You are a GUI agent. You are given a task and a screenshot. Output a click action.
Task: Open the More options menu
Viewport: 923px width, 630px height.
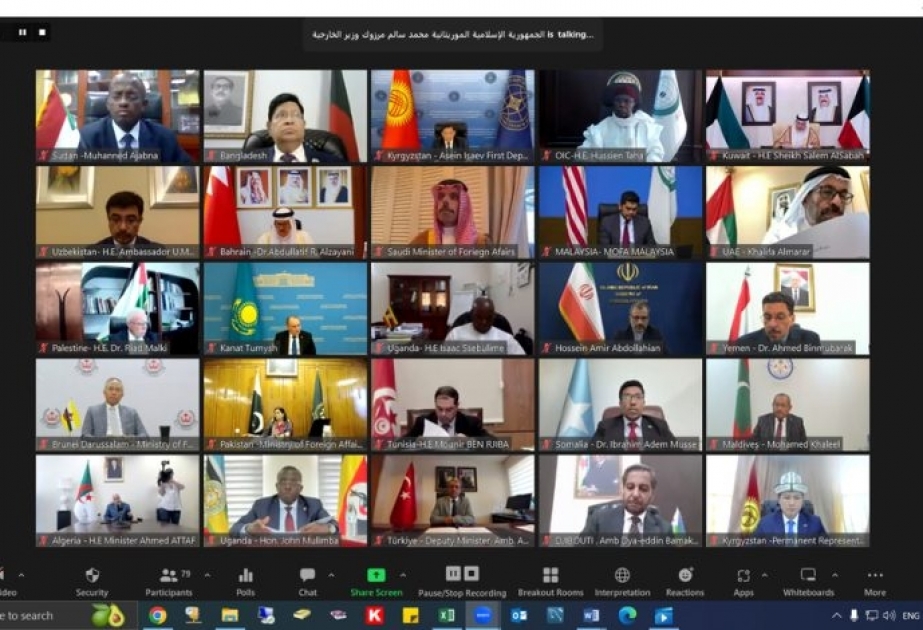(875, 582)
